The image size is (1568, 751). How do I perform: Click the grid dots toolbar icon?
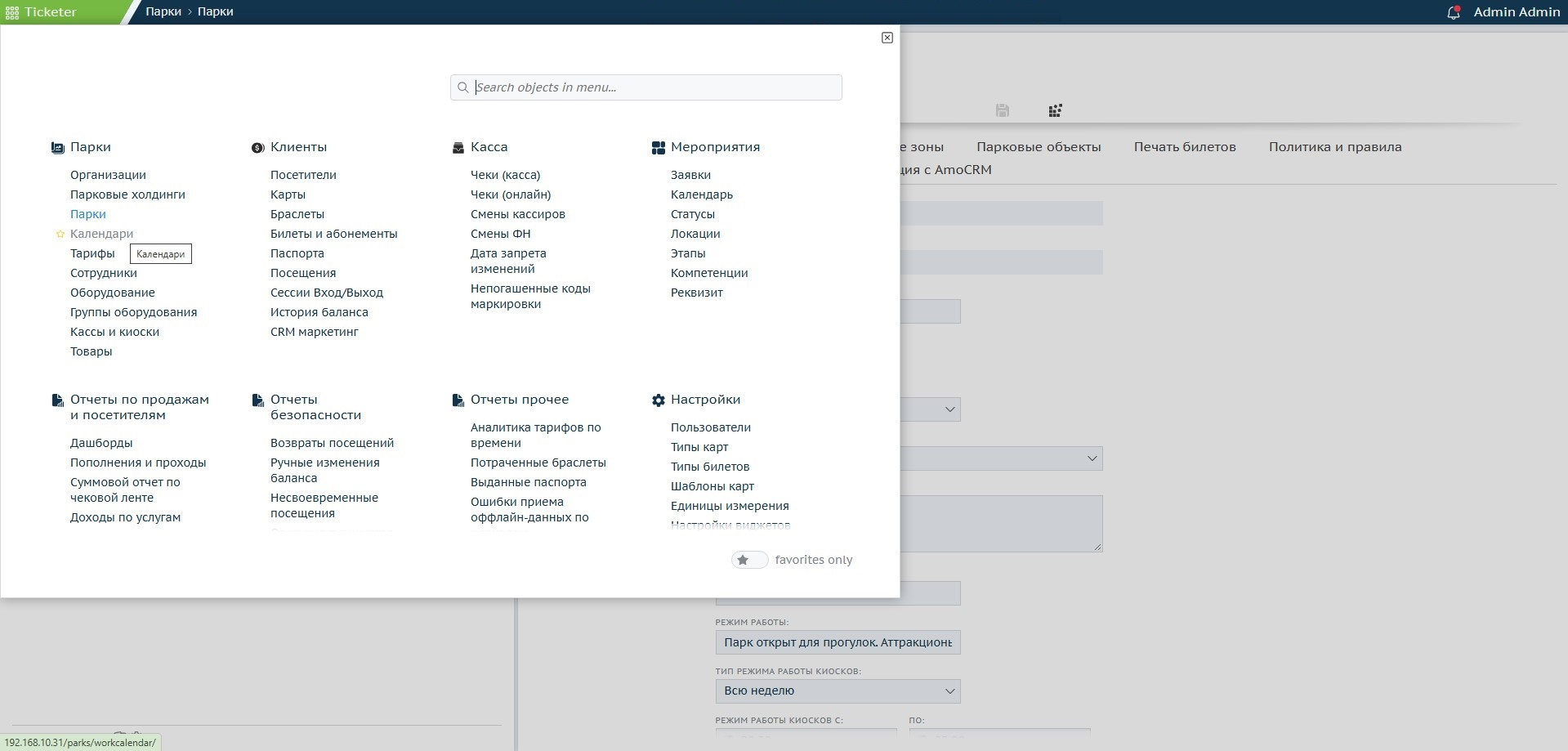tap(1055, 110)
